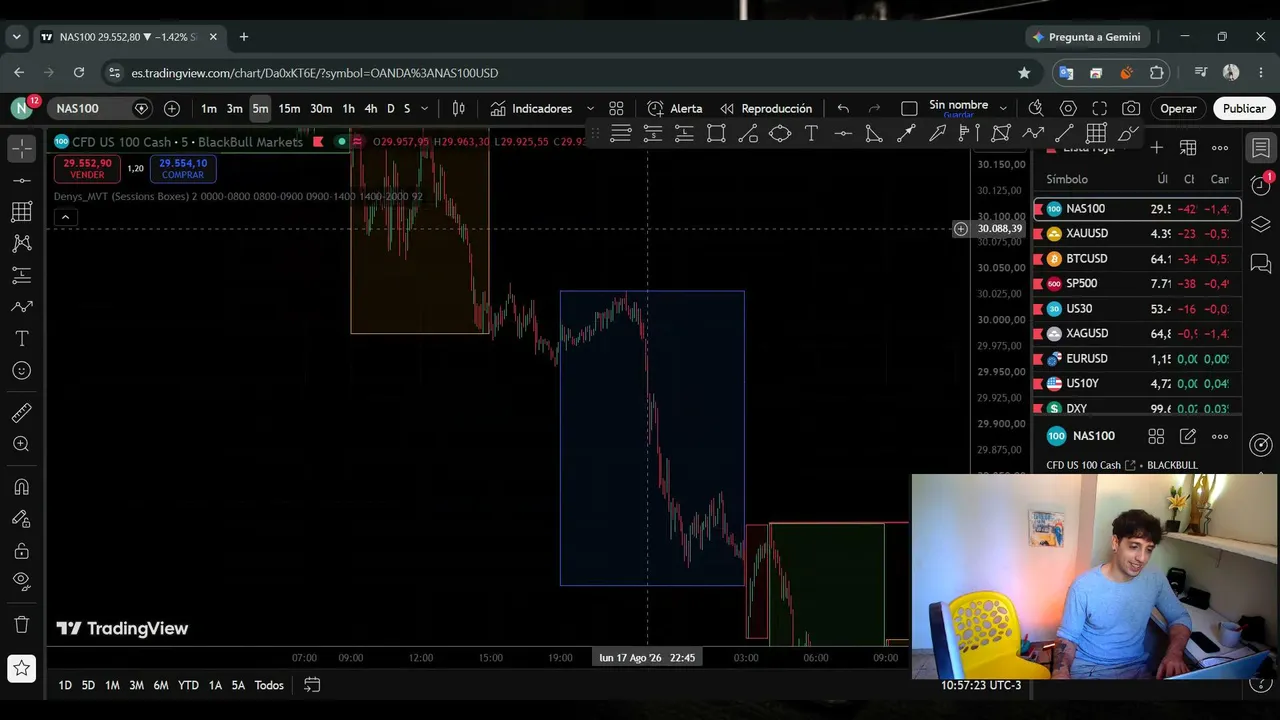Lock all drawing tools
This screenshot has height=720, width=1280.
(21, 551)
